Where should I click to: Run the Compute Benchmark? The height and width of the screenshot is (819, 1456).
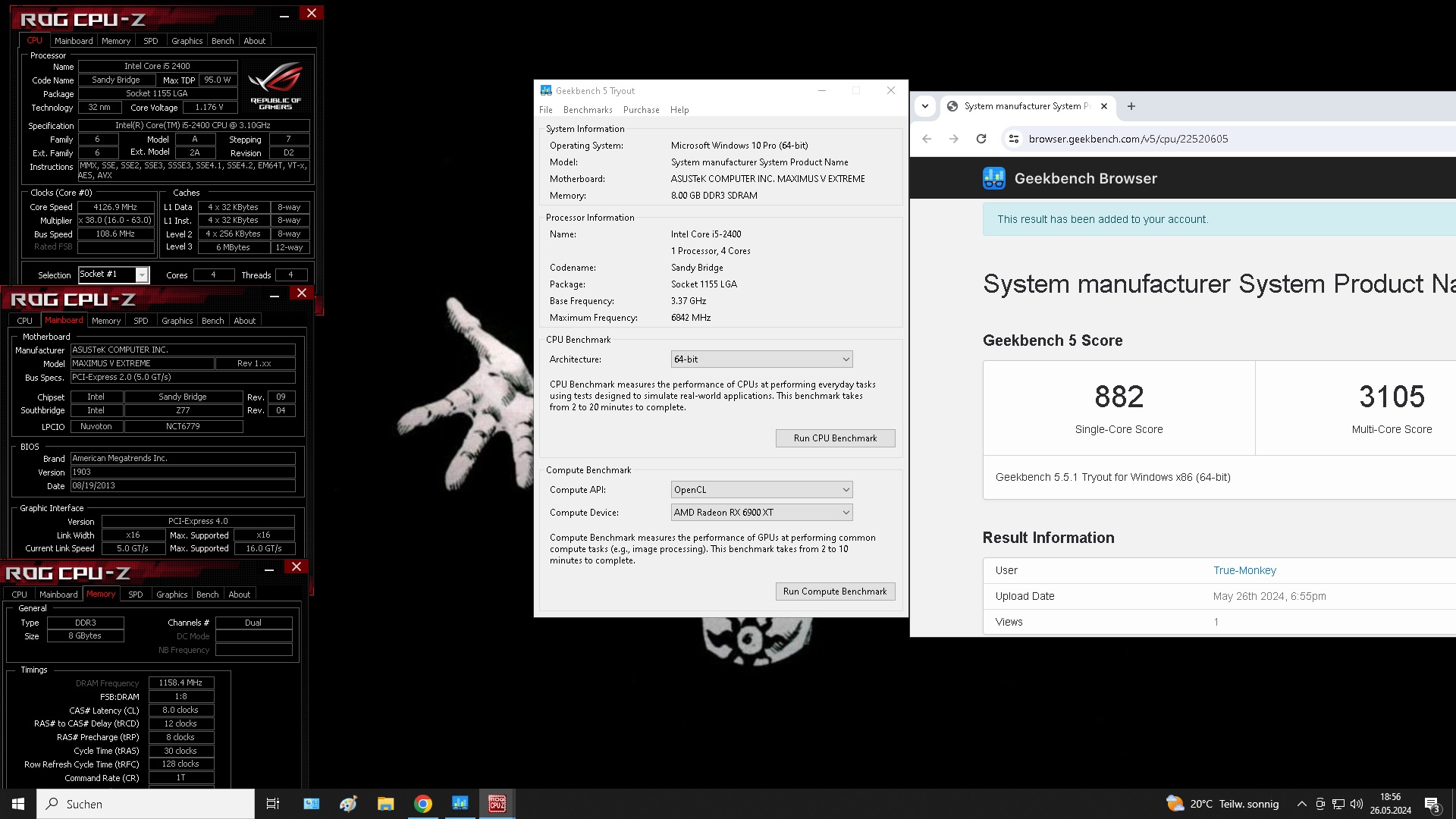[835, 591]
